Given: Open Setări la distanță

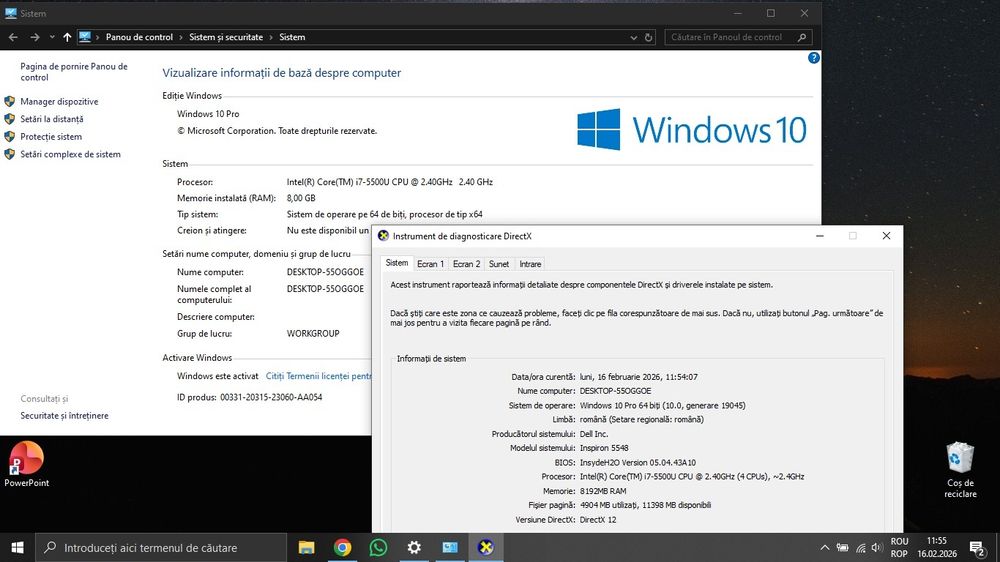Looking at the screenshot, I should (x=52, y=119).
